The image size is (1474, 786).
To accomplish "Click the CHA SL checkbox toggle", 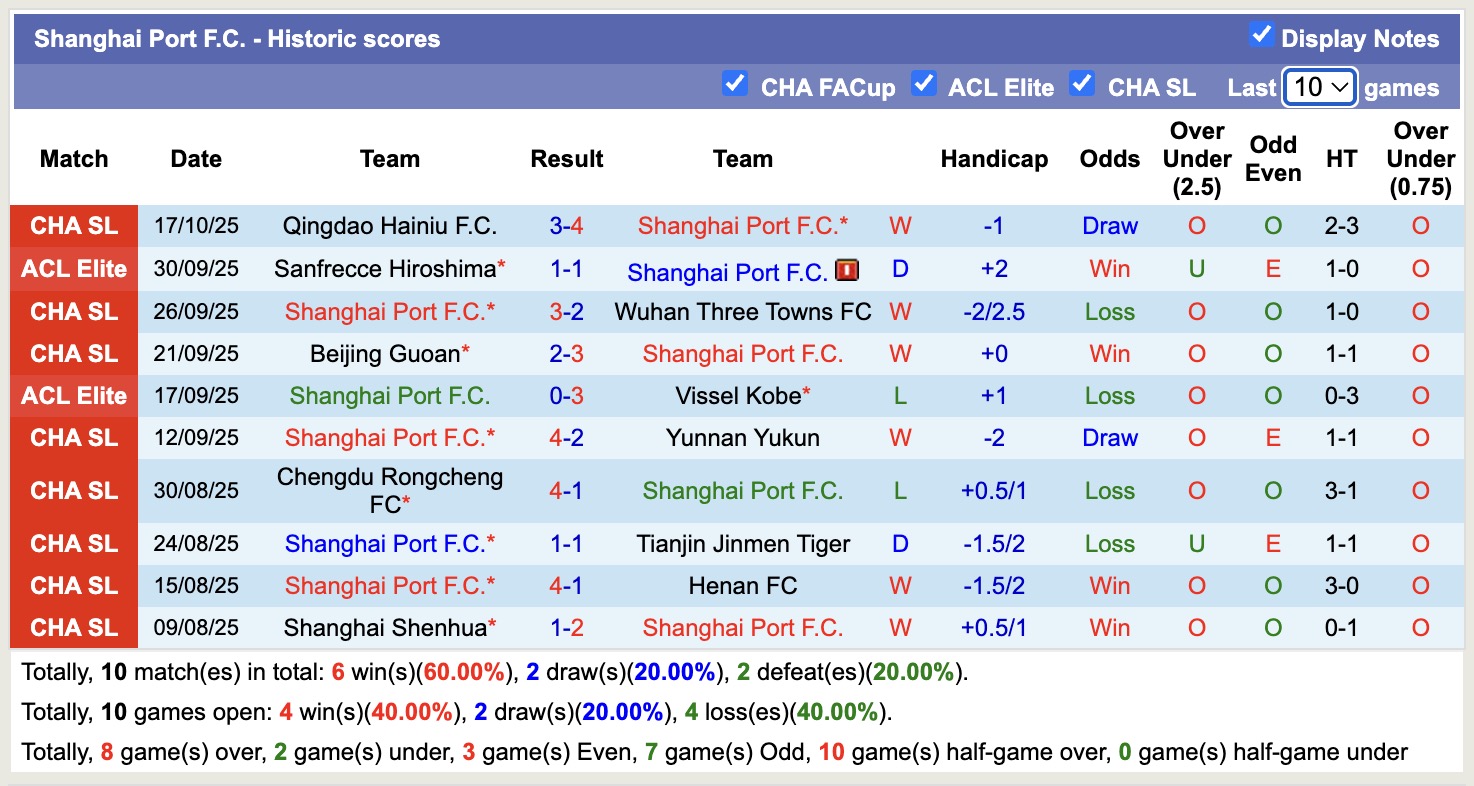I will coord(1082,85).
